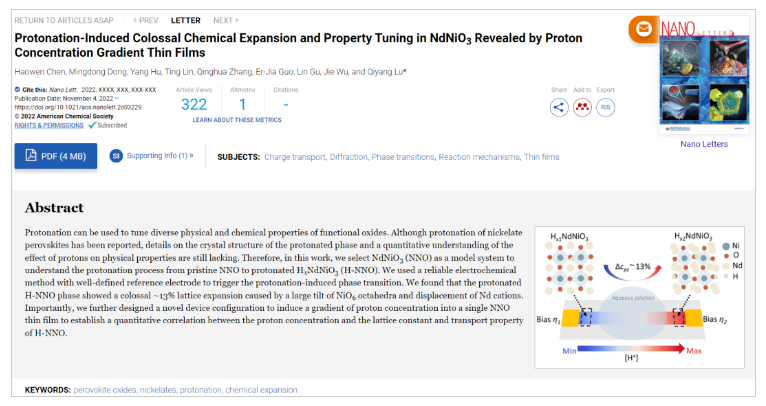Export citation via RIS icon

coord(605,107)
